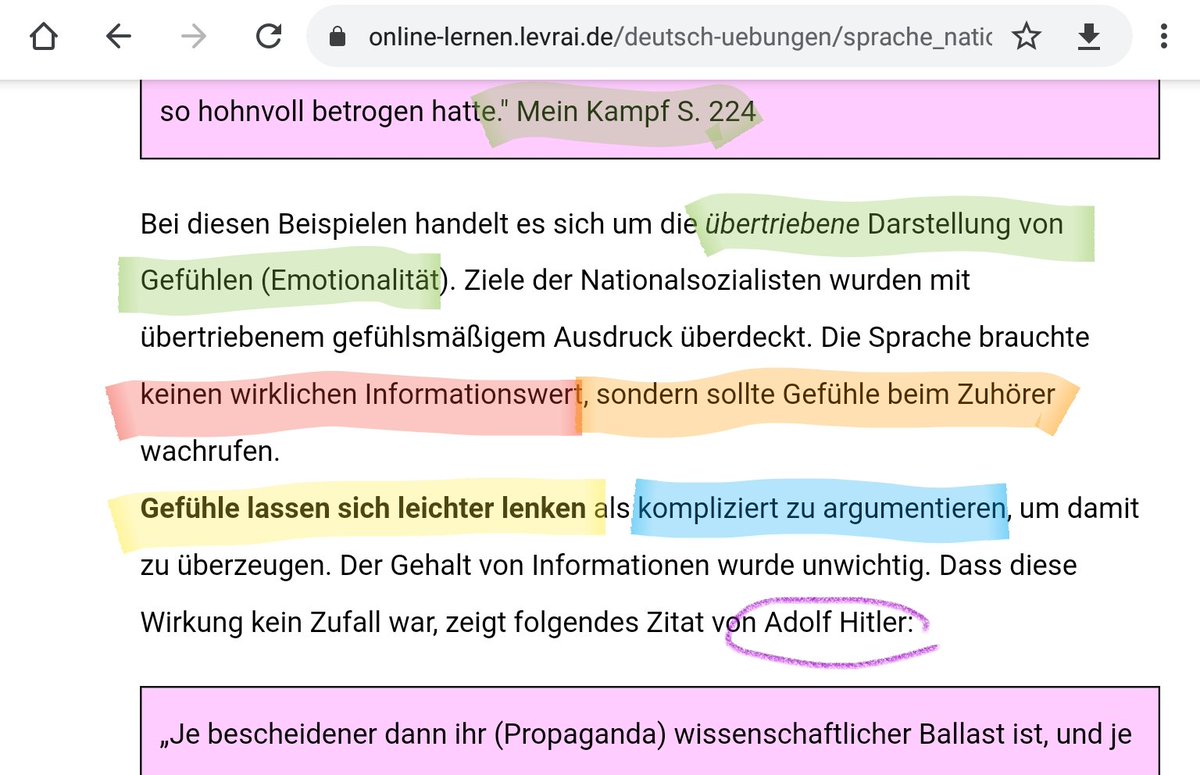
Task: Tap the padlock site security icon
Action: 337,38
